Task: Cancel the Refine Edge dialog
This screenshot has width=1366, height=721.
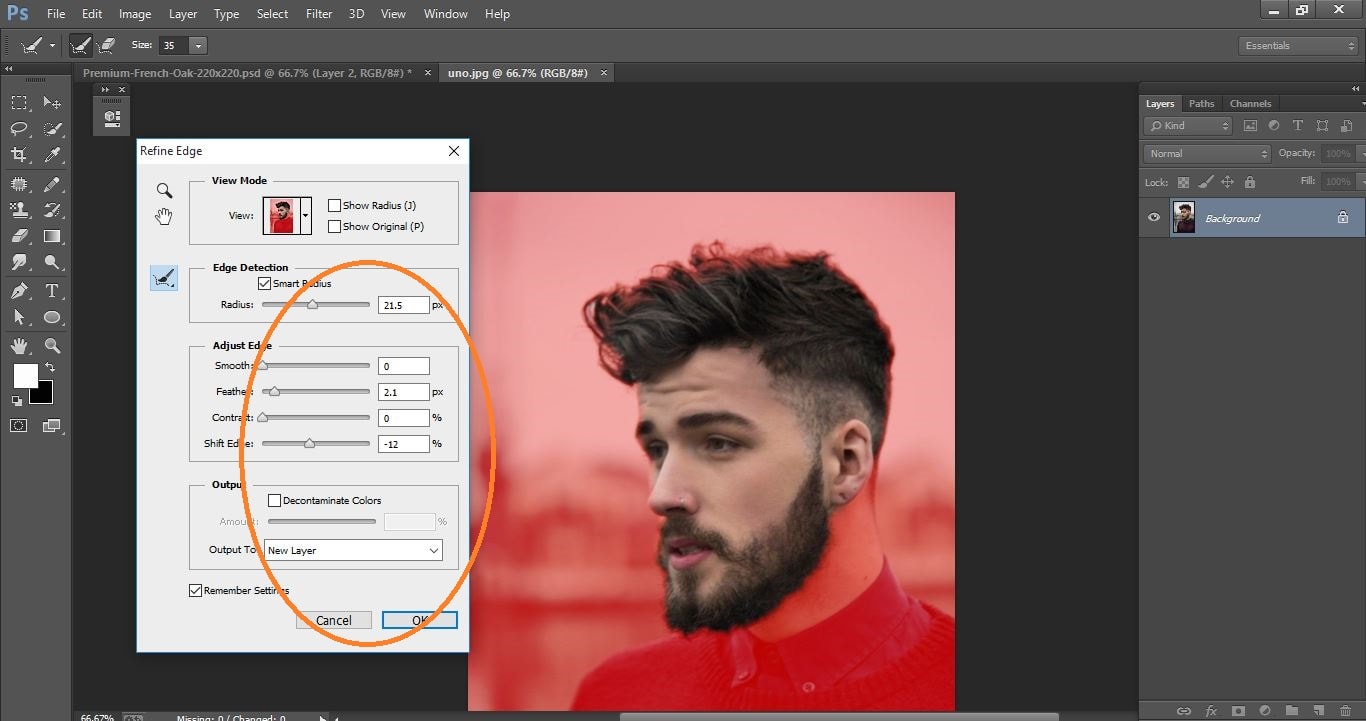Action: pos(333,619)
